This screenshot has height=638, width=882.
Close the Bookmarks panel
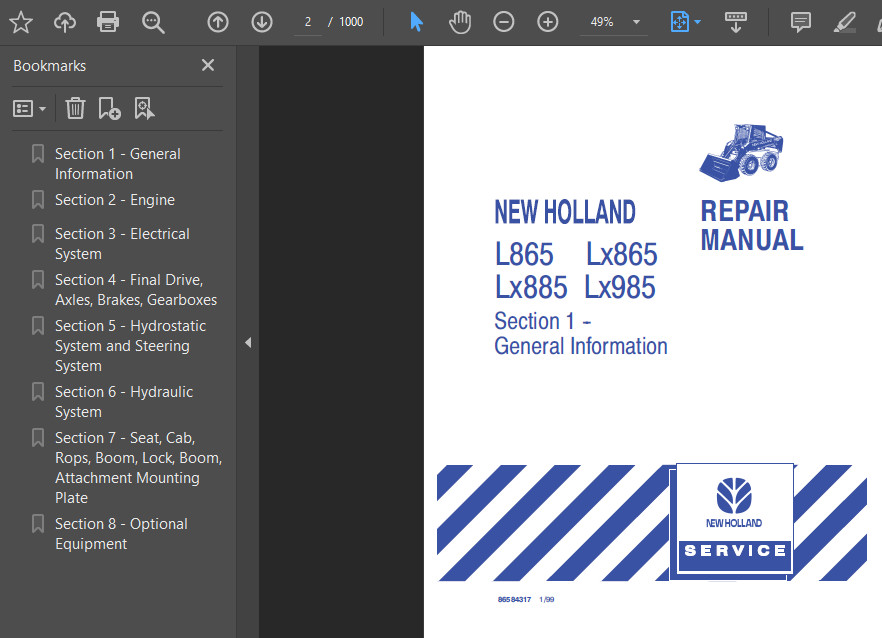click(208, 65)
